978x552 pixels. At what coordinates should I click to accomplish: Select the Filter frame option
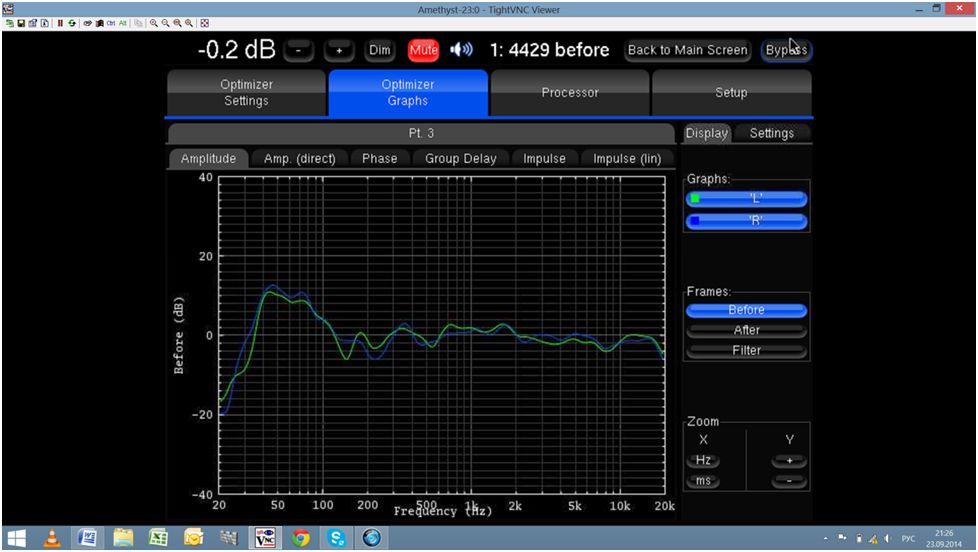746,351
